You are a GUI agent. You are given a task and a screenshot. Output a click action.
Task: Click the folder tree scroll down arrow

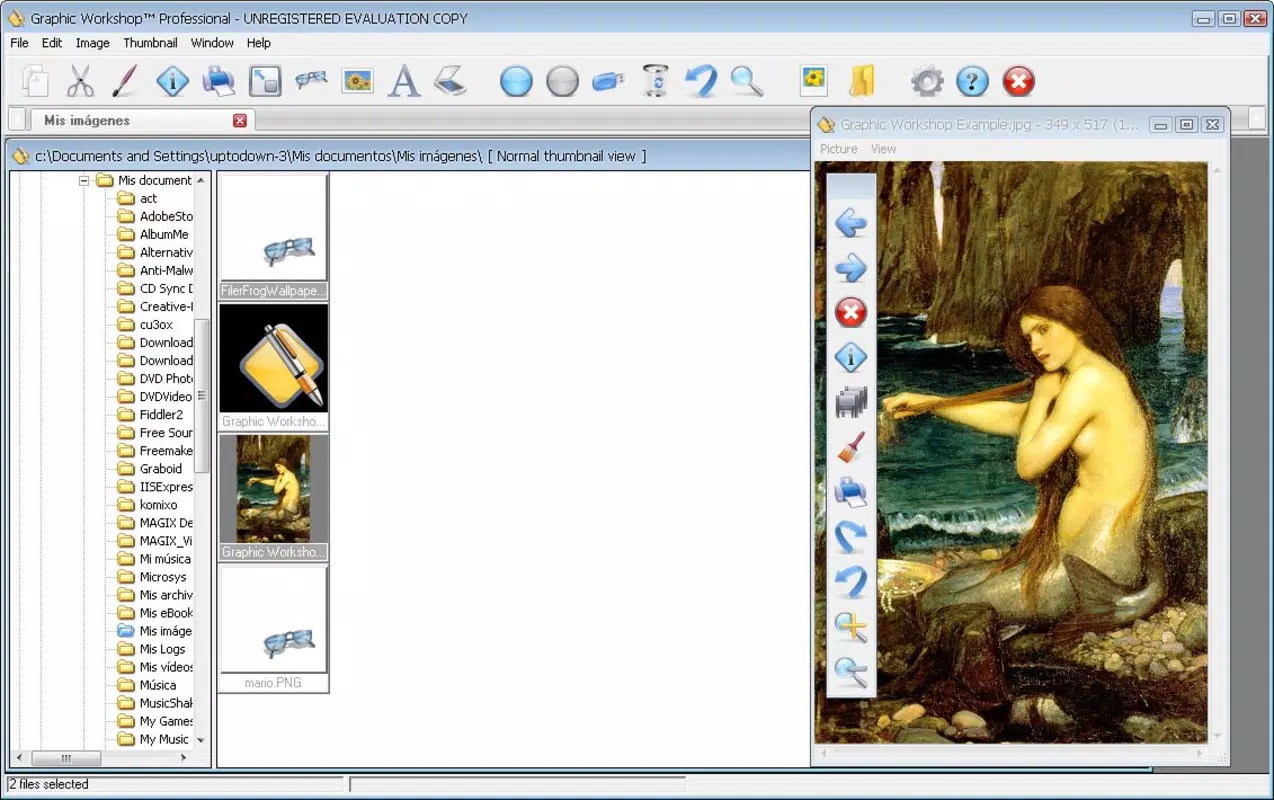tap(201, 740)
